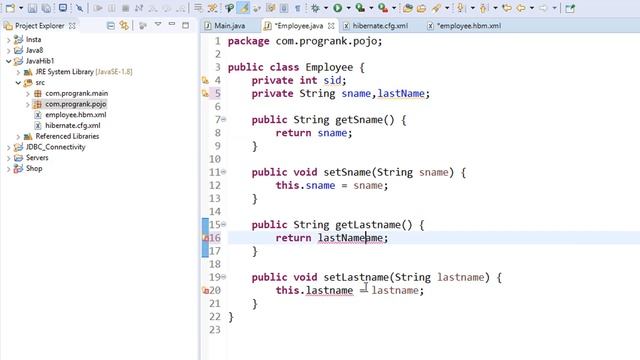Click the Last Edit Location icon
The width and height of the screenshot is (640, 360).
point(507,8)
